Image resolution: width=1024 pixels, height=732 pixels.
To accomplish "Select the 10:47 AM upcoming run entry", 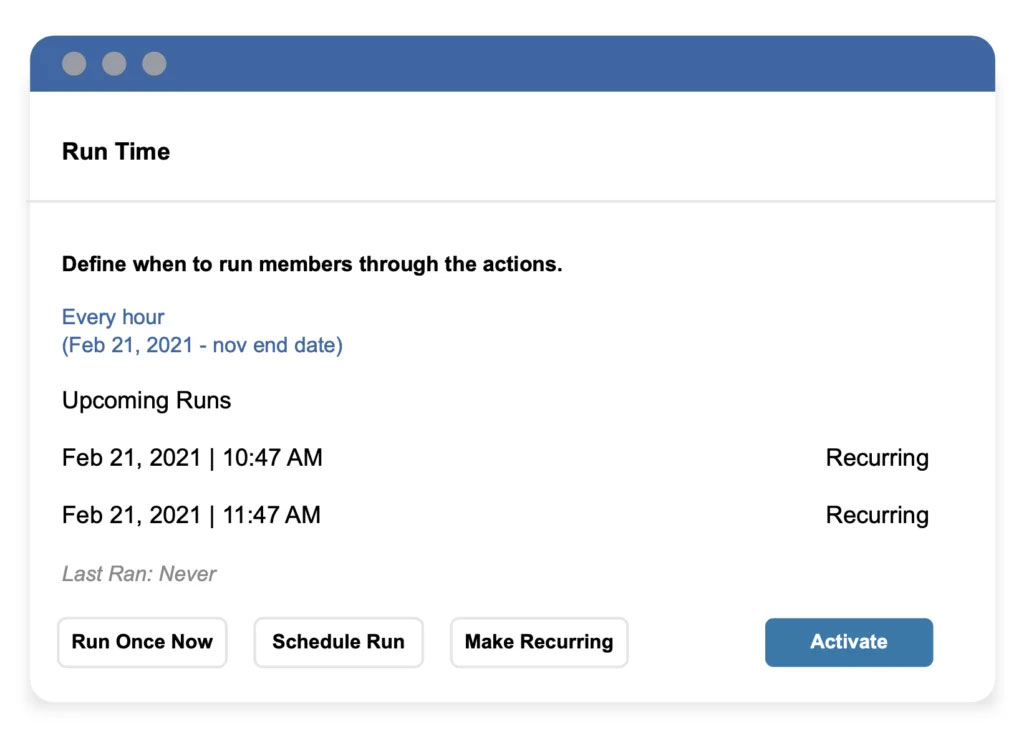I will (192, 458).
